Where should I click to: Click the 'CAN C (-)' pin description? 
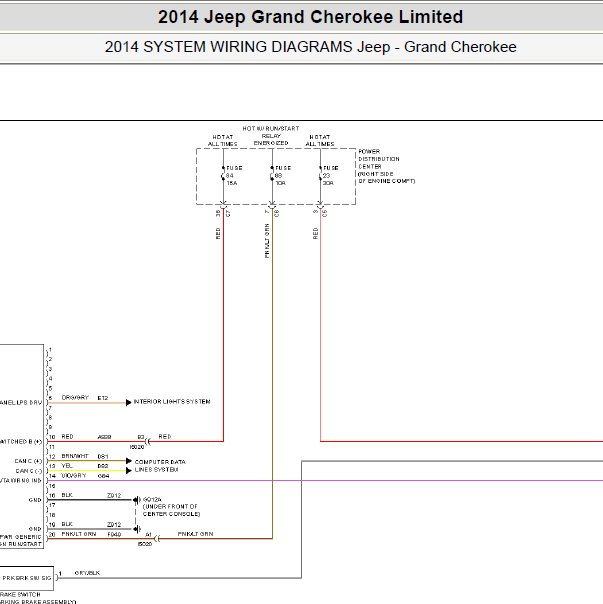pos(29,471)
